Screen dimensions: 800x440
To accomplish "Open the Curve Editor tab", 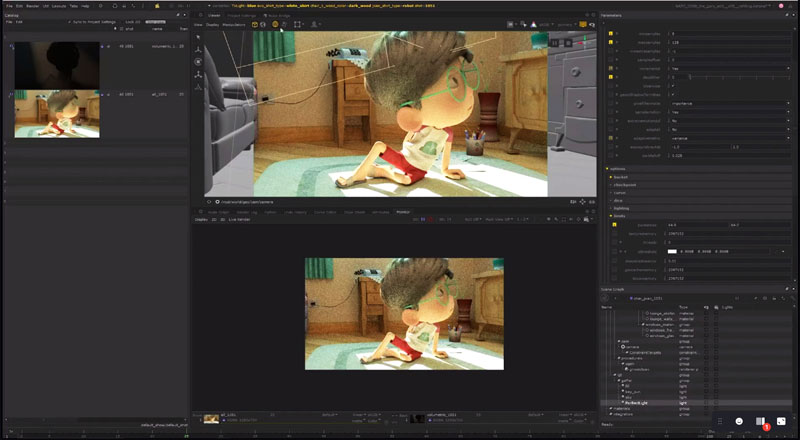I will click(325, 212).
